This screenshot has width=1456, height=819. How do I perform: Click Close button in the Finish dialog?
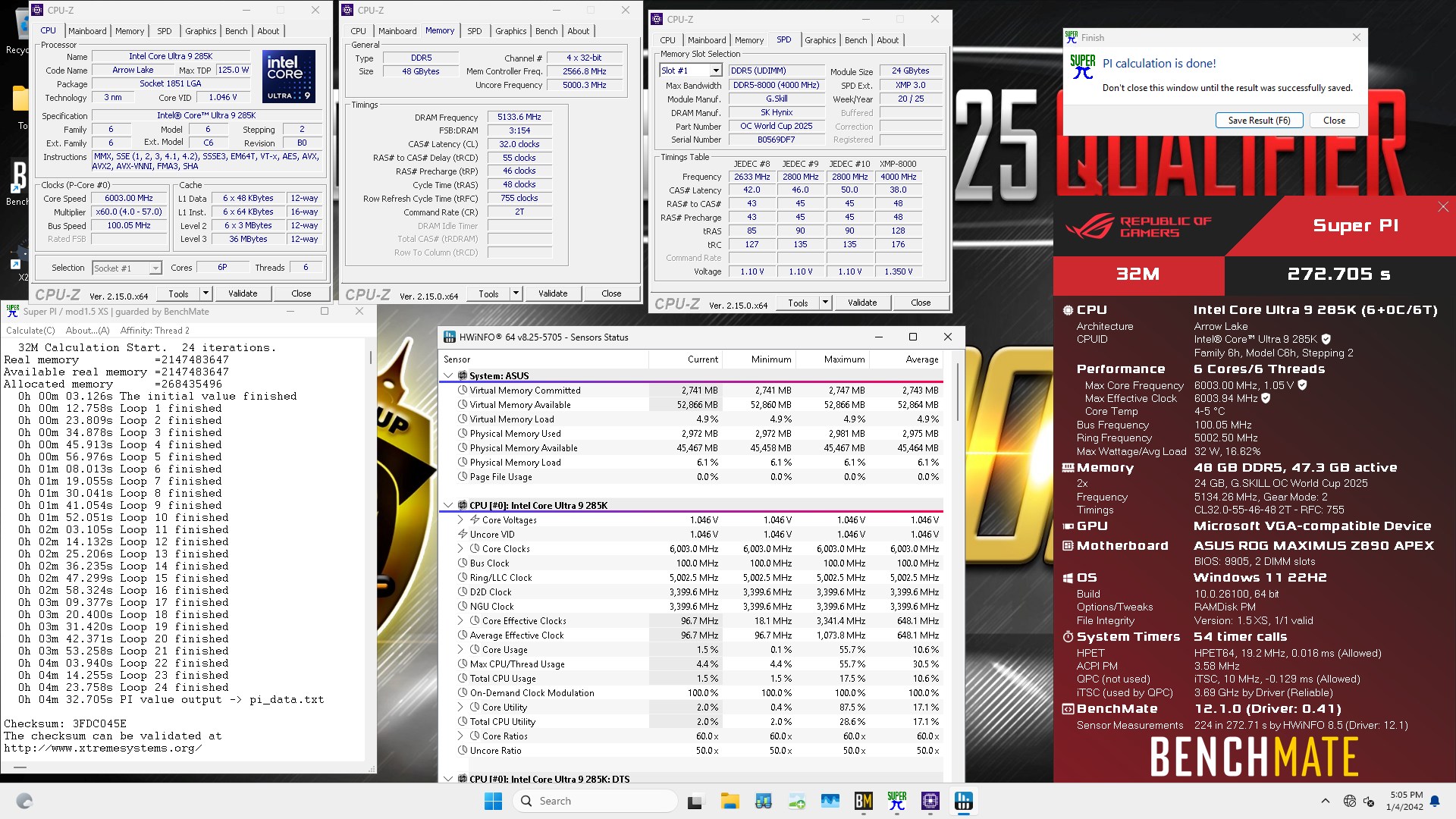[x=1334, y=121]
